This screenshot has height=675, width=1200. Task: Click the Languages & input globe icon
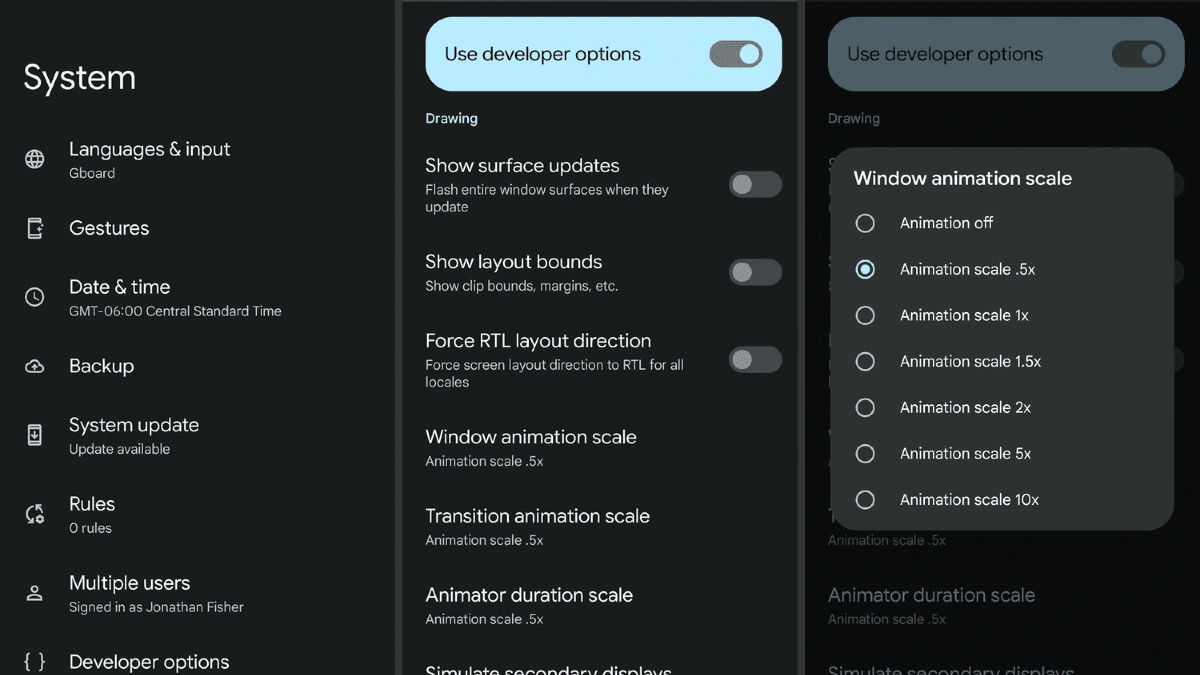pos(35,159)
